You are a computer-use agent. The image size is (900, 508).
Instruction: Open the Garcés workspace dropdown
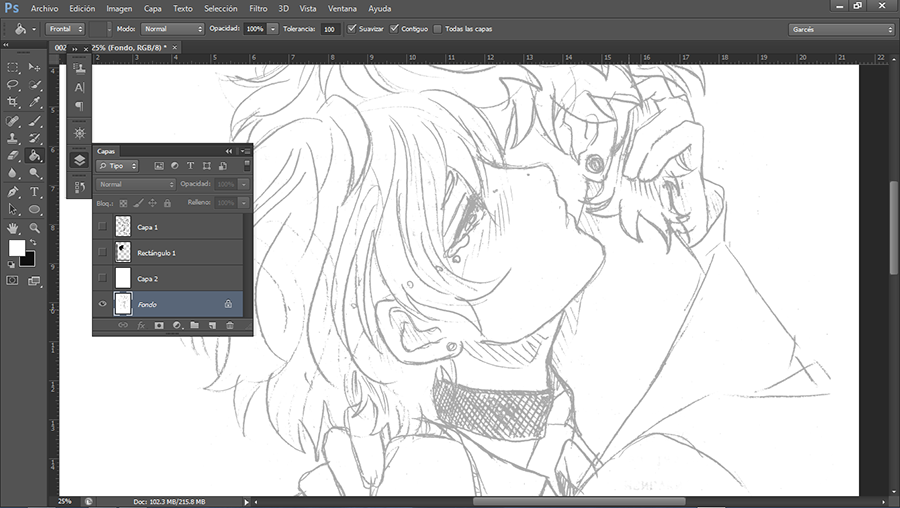click(840, 29)
